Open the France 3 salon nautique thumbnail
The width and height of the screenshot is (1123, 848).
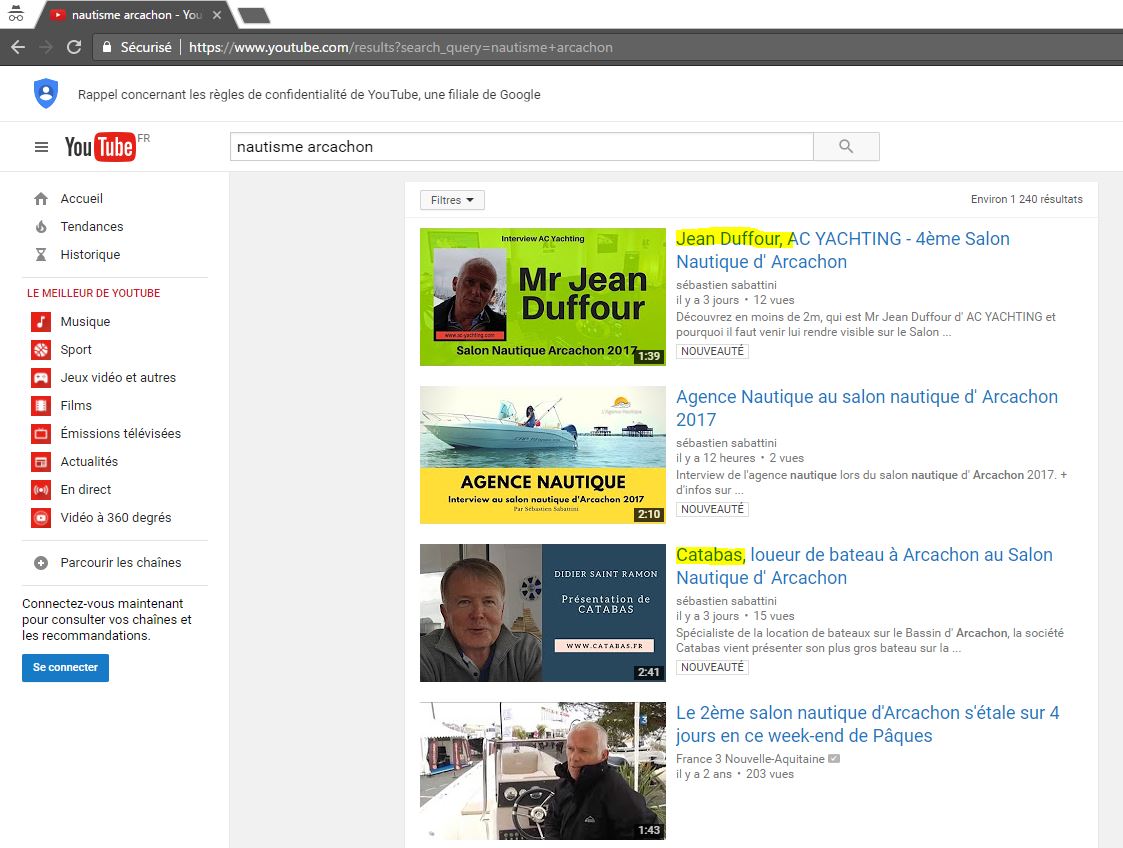(x=543, y=771)
